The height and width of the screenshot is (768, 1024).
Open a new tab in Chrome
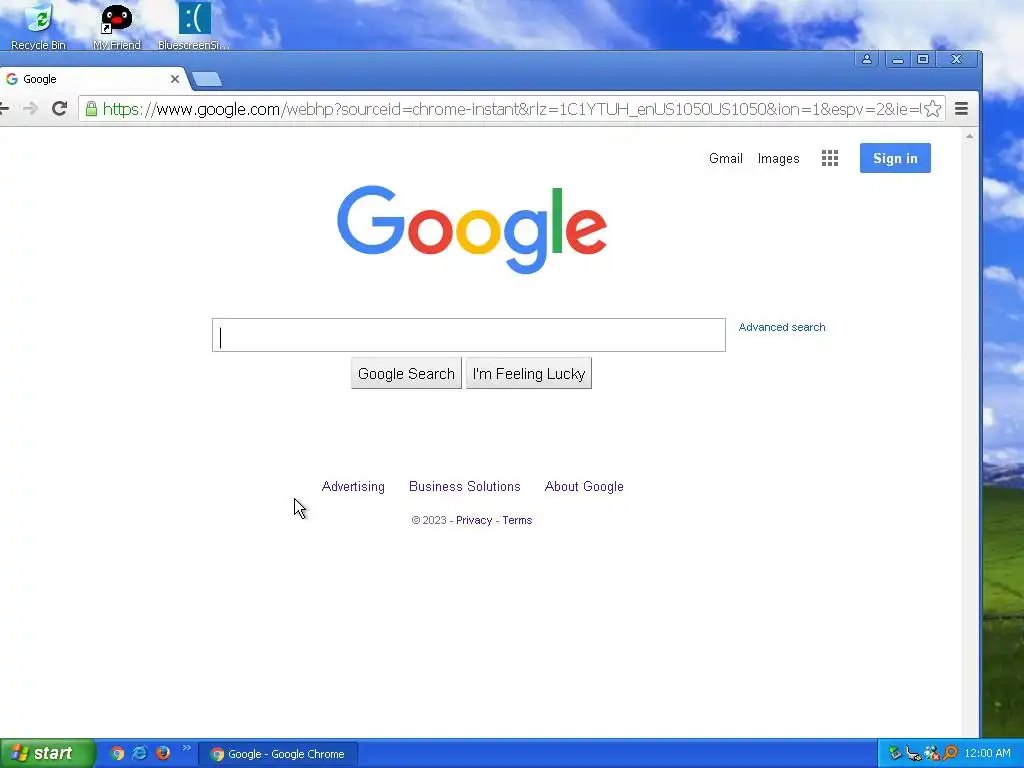tap(207, 79)
